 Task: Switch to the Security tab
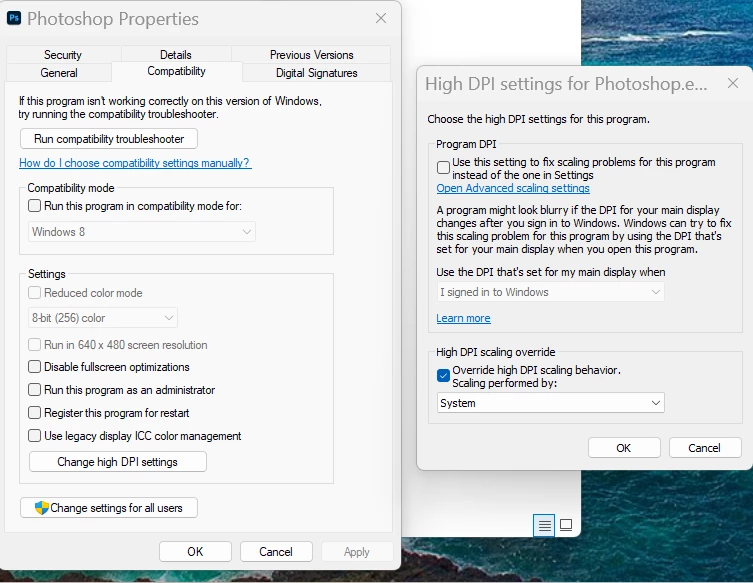(x=63, y=54)
